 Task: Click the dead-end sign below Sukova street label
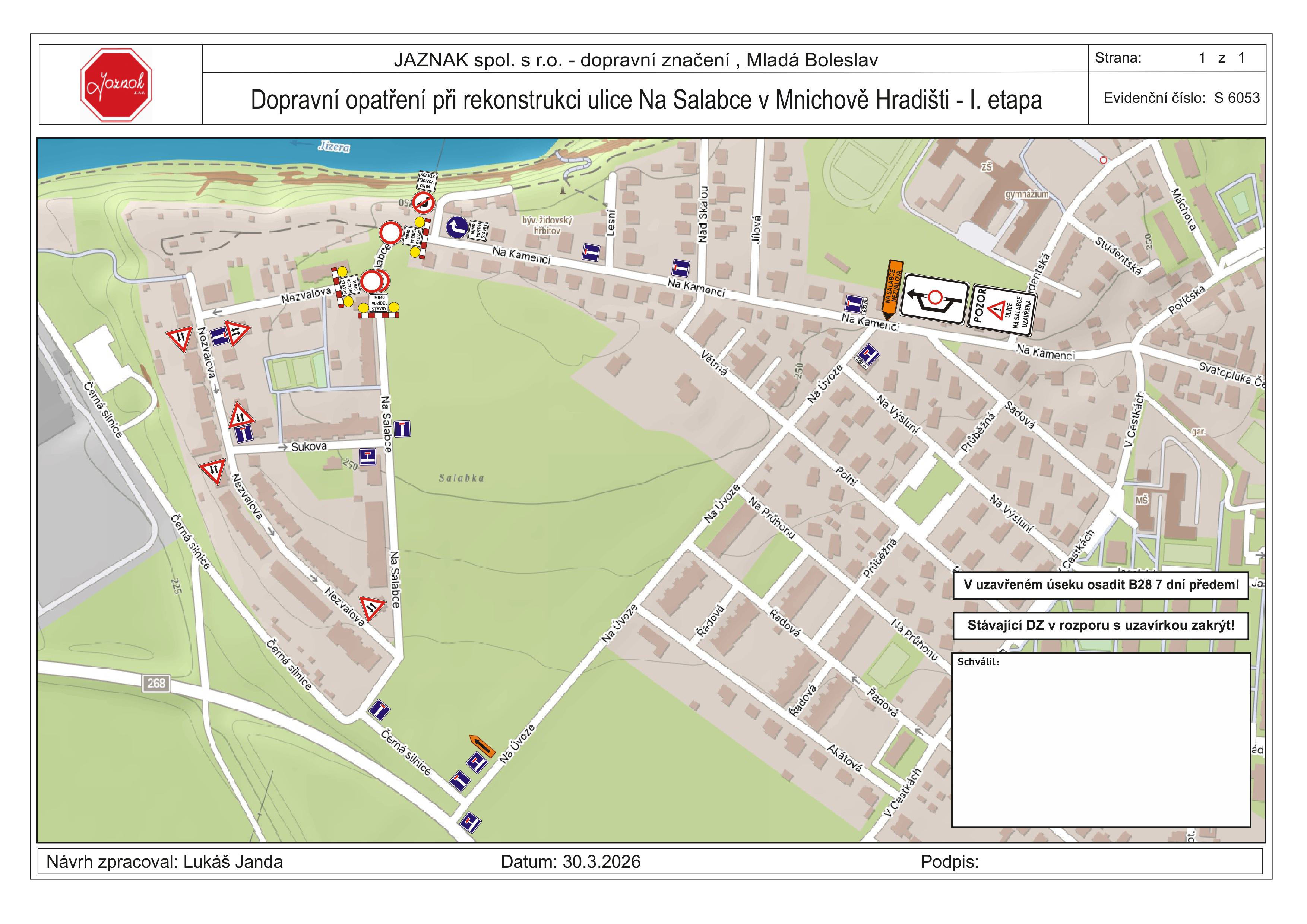[x=367, y=457]
